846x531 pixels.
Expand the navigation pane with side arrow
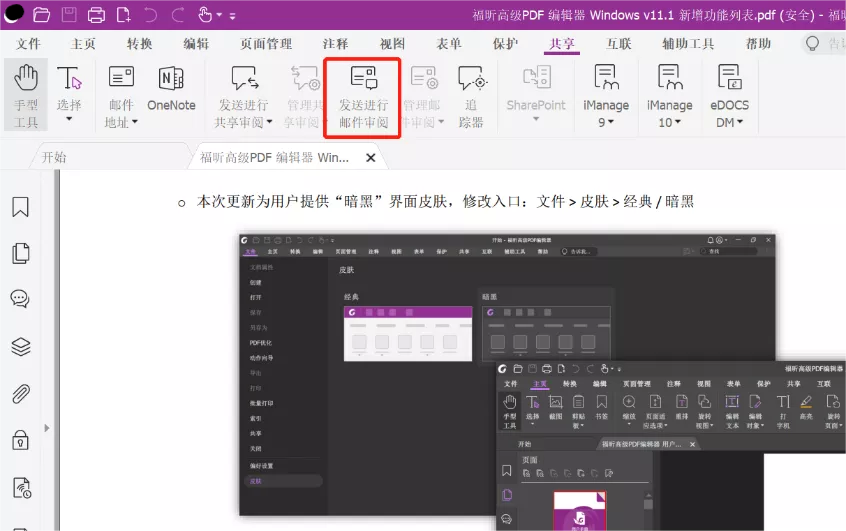[x=47, y=428]
